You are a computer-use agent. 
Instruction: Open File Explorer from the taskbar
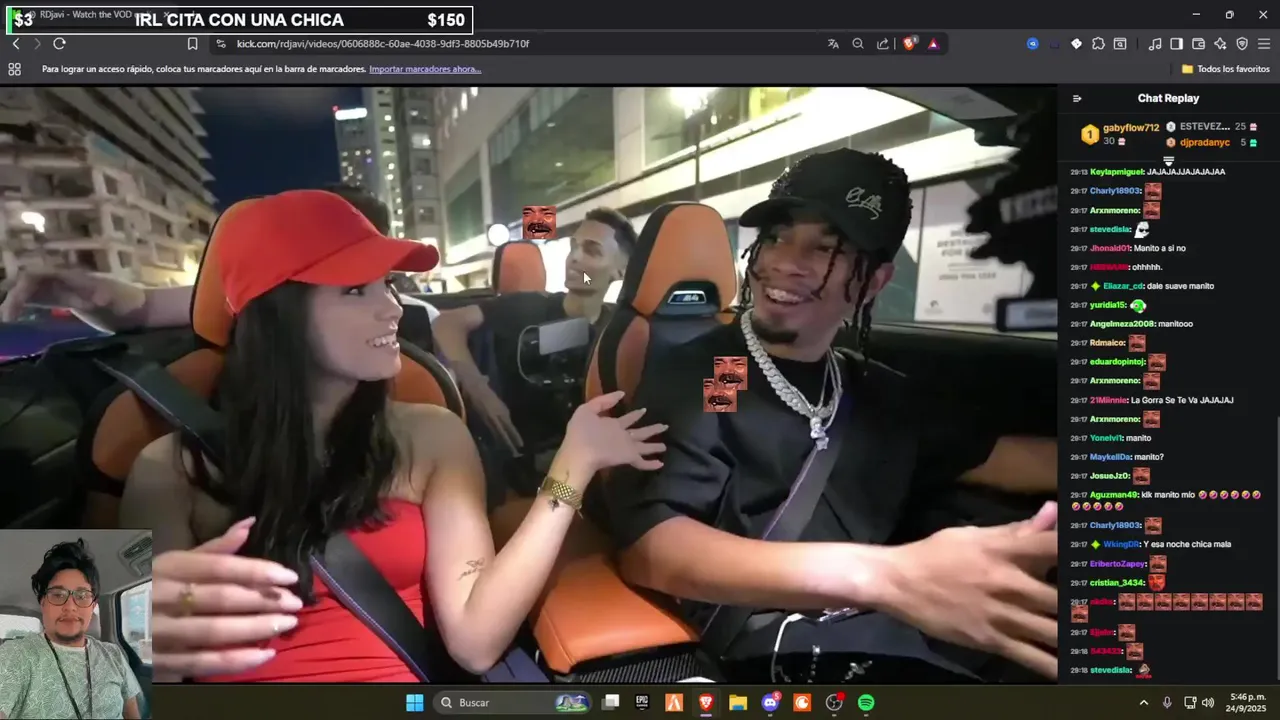click(x=738, y=703)
